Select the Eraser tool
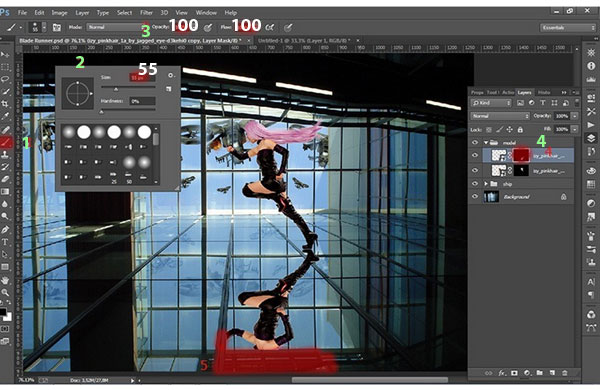Image resolution: width=600 pixels, height=390 pixels. pos(5,179)
